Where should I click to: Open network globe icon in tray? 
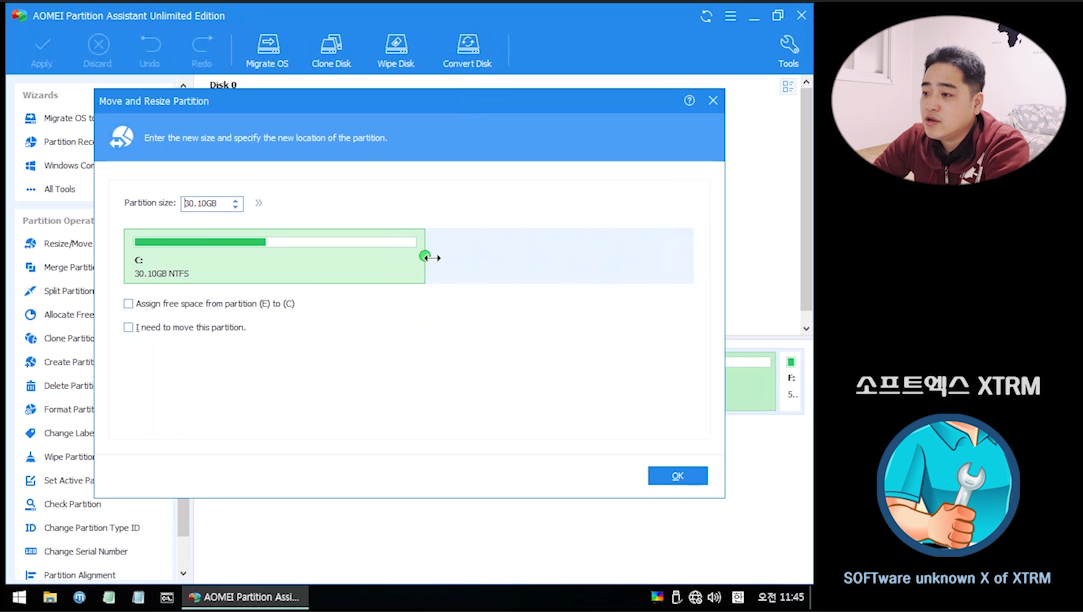tap(696, 597)
